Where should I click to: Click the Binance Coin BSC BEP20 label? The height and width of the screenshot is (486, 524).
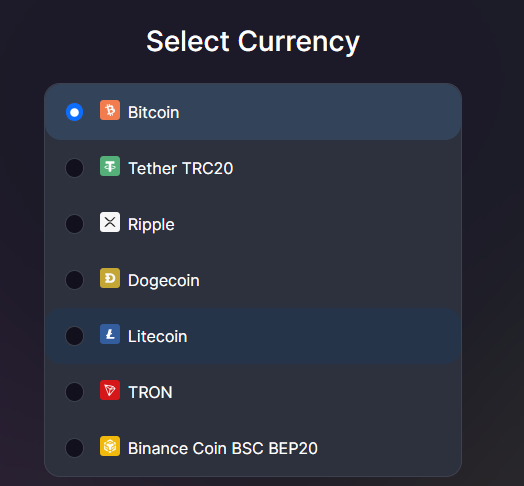click(x=223, y=448)
